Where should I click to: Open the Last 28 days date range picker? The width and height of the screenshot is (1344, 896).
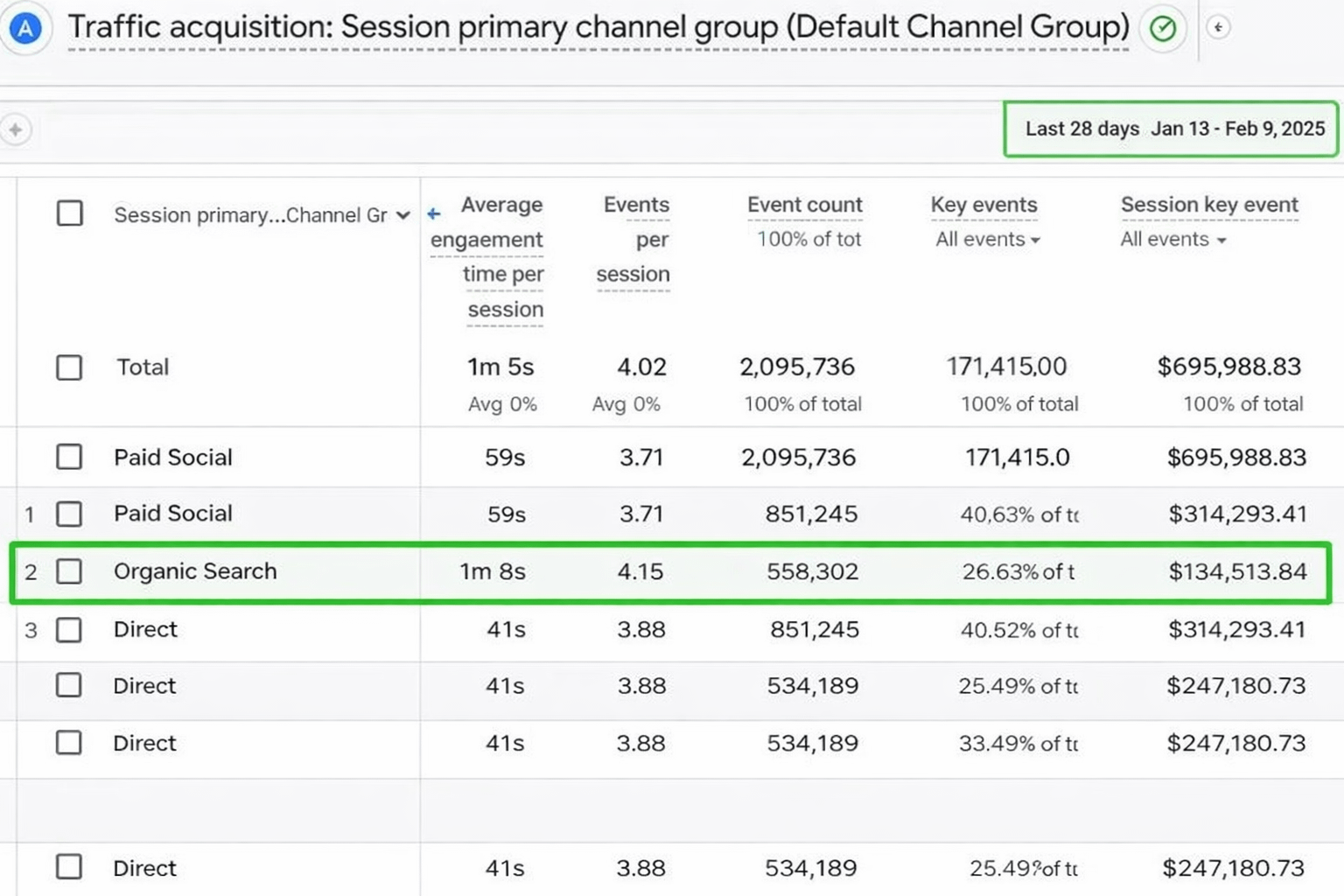click(1171, 129)
